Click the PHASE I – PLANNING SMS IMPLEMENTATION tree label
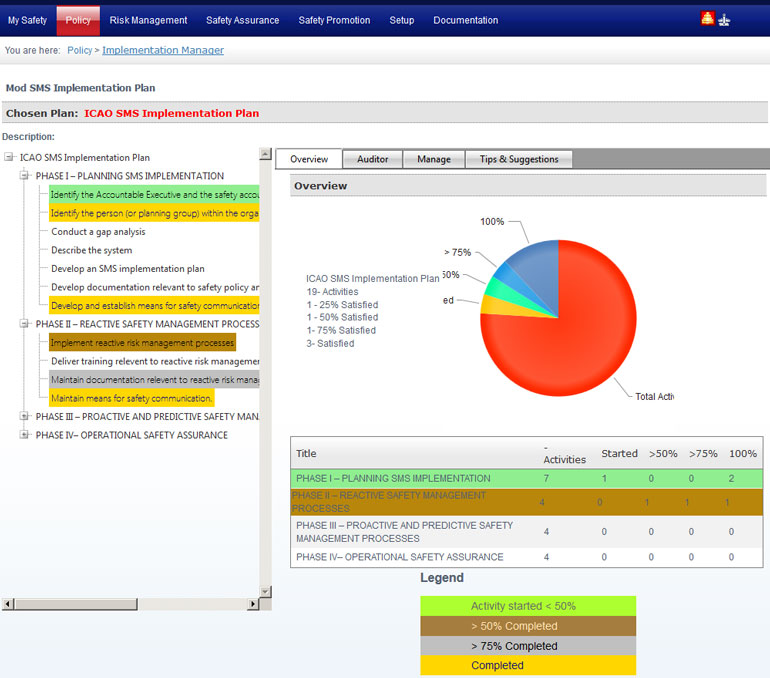Viewport: 770px width, 678px height. 130,176
